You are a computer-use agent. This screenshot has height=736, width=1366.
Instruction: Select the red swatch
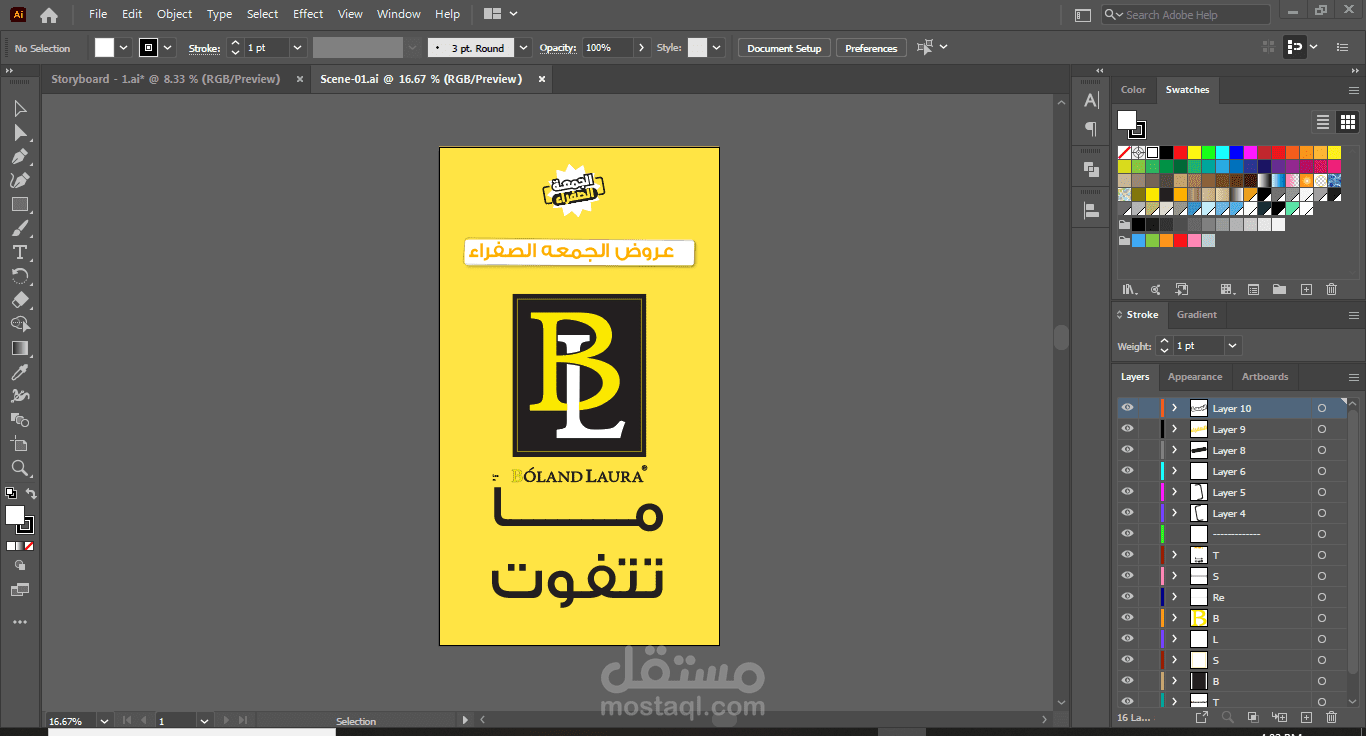point(1181,152)
